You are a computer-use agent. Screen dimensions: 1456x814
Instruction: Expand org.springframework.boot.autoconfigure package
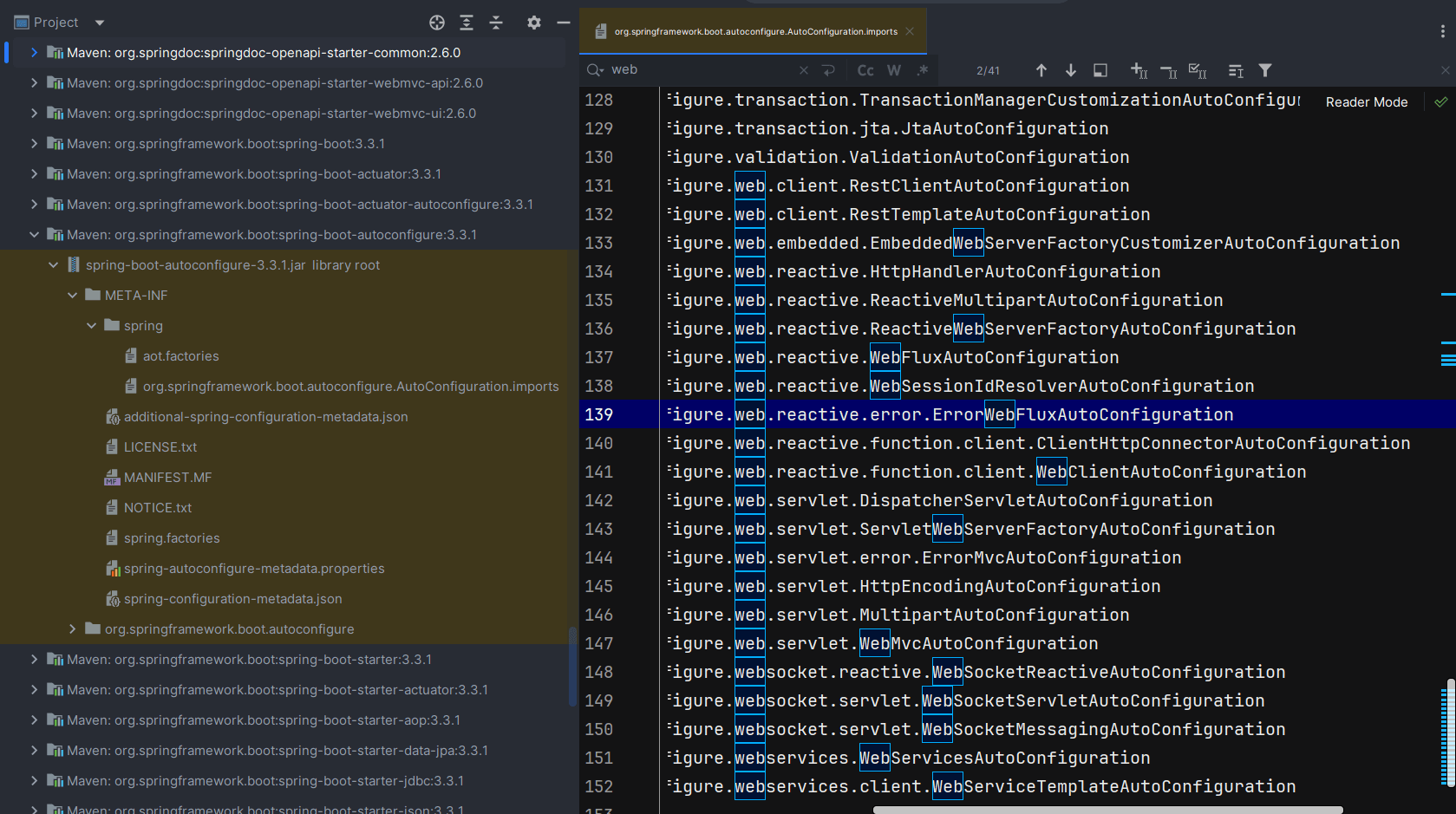72,629
